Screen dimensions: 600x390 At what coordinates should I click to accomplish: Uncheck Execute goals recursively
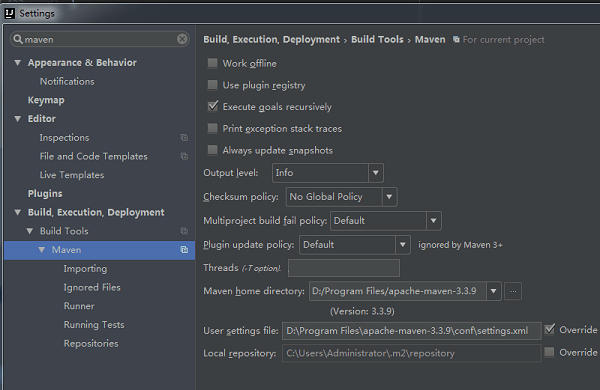coord(212,106)
